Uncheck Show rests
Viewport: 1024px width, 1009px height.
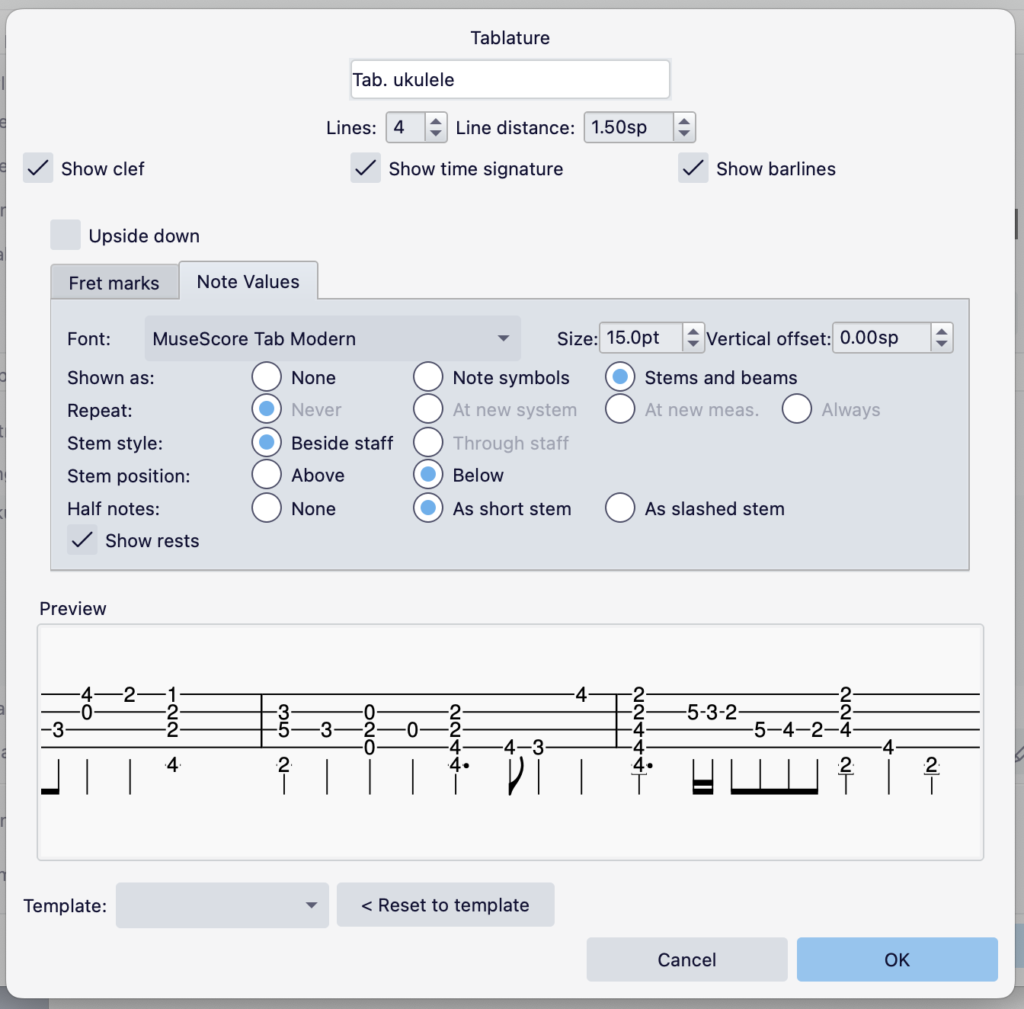point(82,540)
